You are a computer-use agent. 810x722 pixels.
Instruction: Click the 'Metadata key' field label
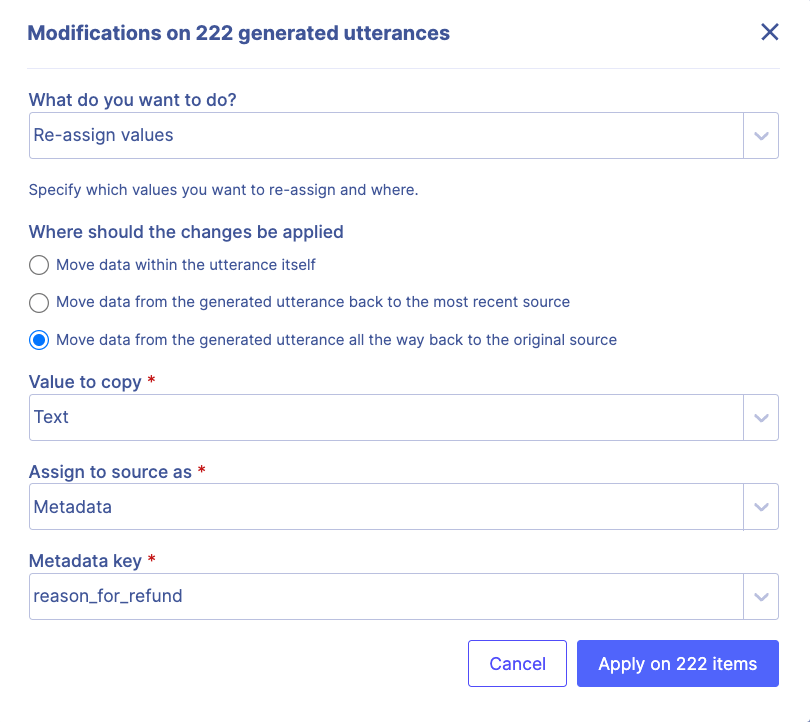coord(85,562)
